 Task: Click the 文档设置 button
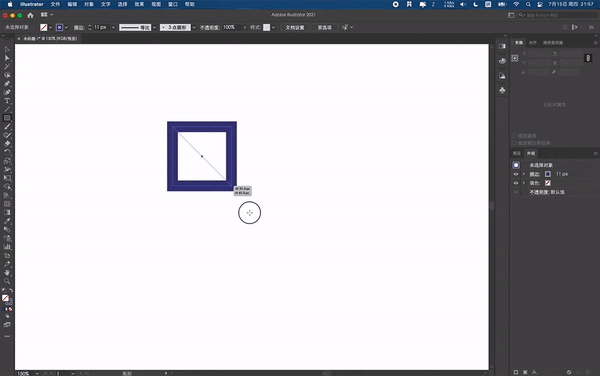click(295, 28)
